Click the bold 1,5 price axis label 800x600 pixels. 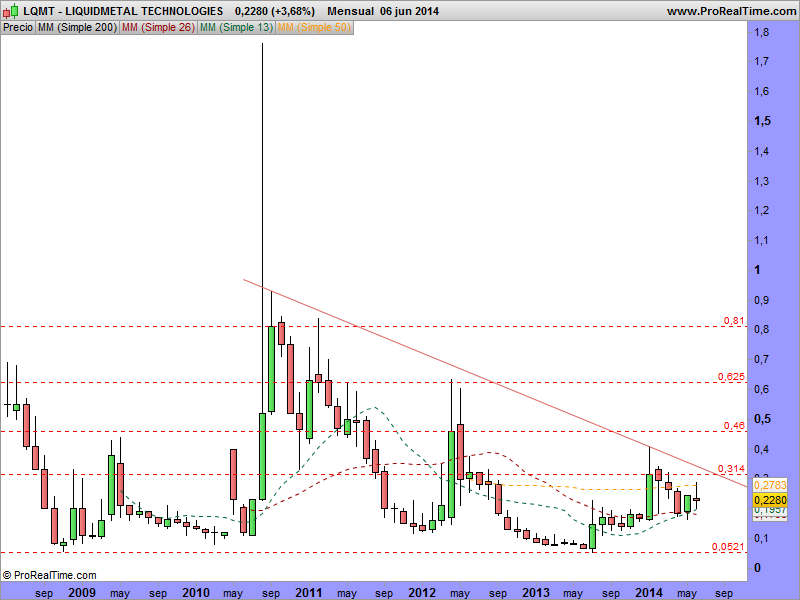click(762, 121)
